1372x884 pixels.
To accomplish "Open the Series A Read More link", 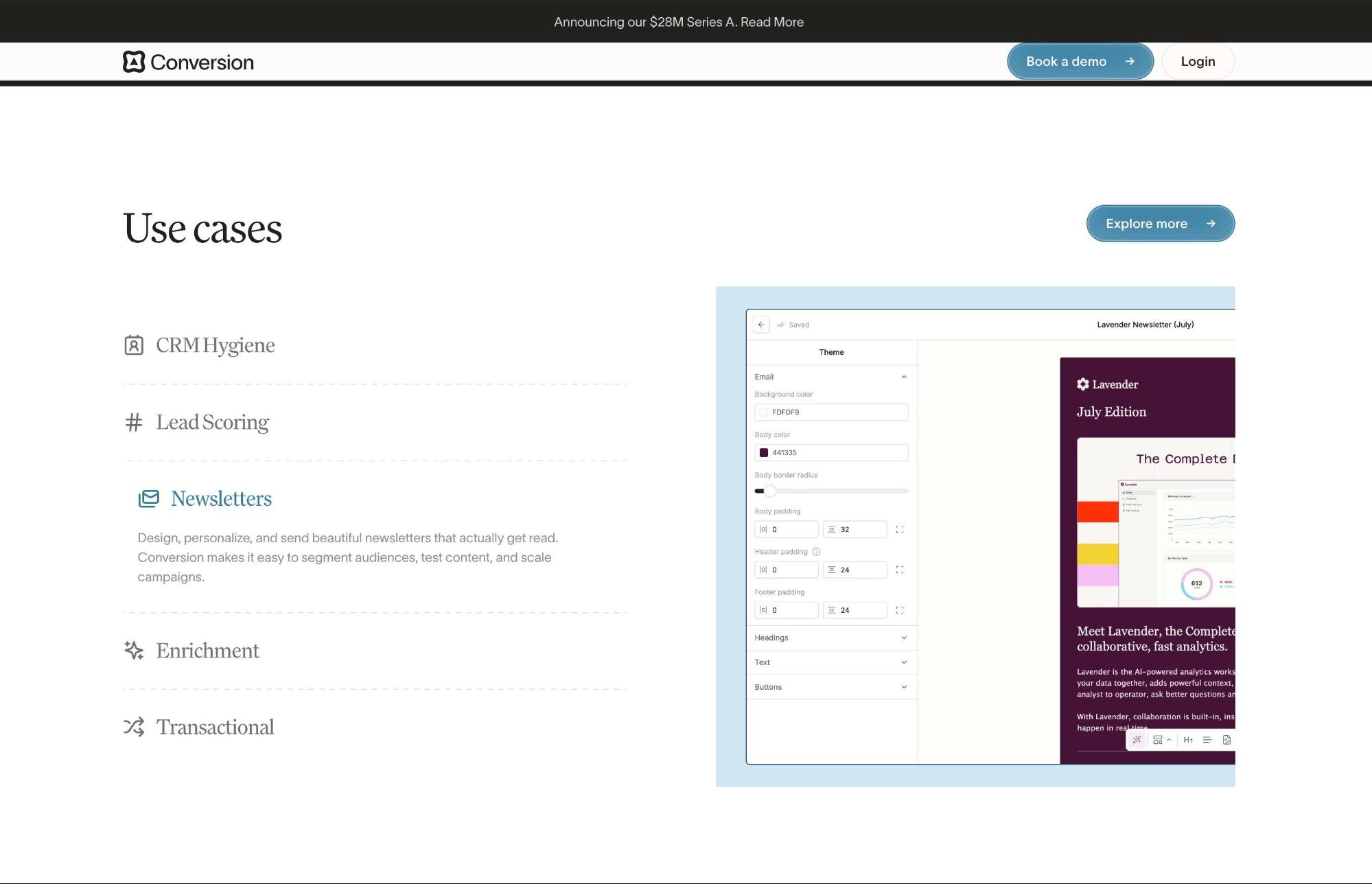I will point(771,22).
